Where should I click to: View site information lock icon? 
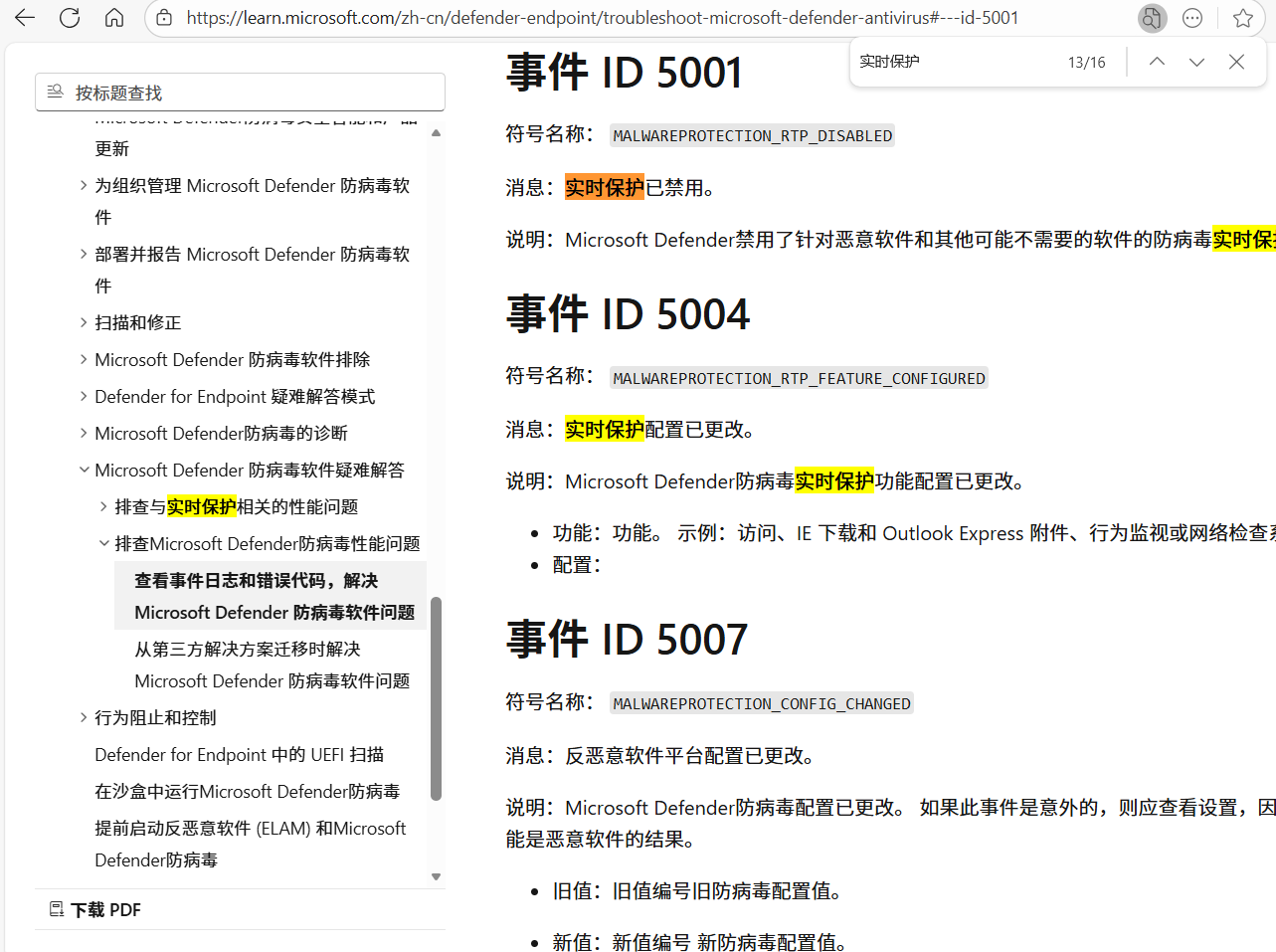point(165,18)
